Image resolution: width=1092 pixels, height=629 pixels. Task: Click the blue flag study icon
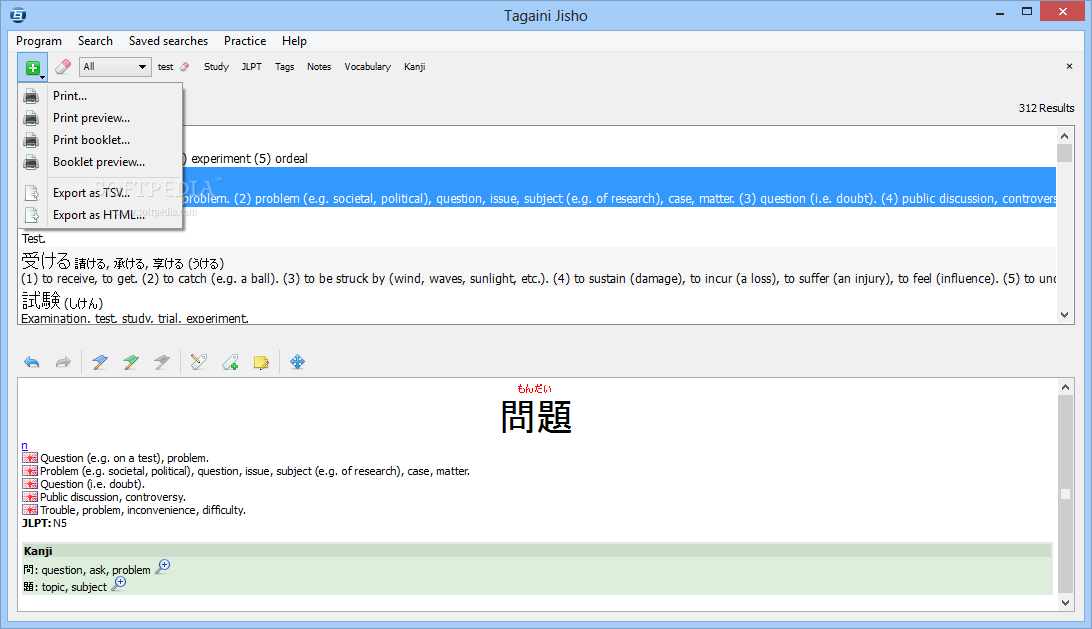pos(100,362)
